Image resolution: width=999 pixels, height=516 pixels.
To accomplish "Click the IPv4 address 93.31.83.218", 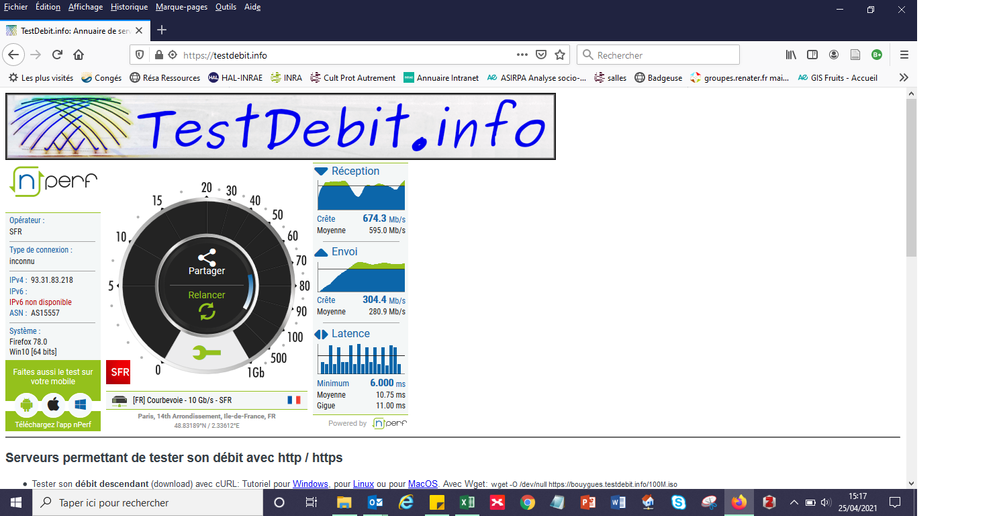I will coord(52,280).
